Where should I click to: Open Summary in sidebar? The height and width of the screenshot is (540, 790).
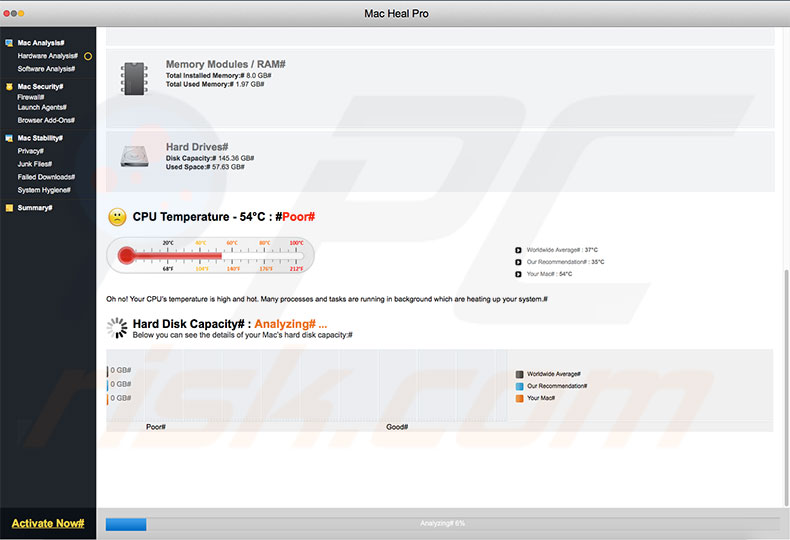click(35, 208)
